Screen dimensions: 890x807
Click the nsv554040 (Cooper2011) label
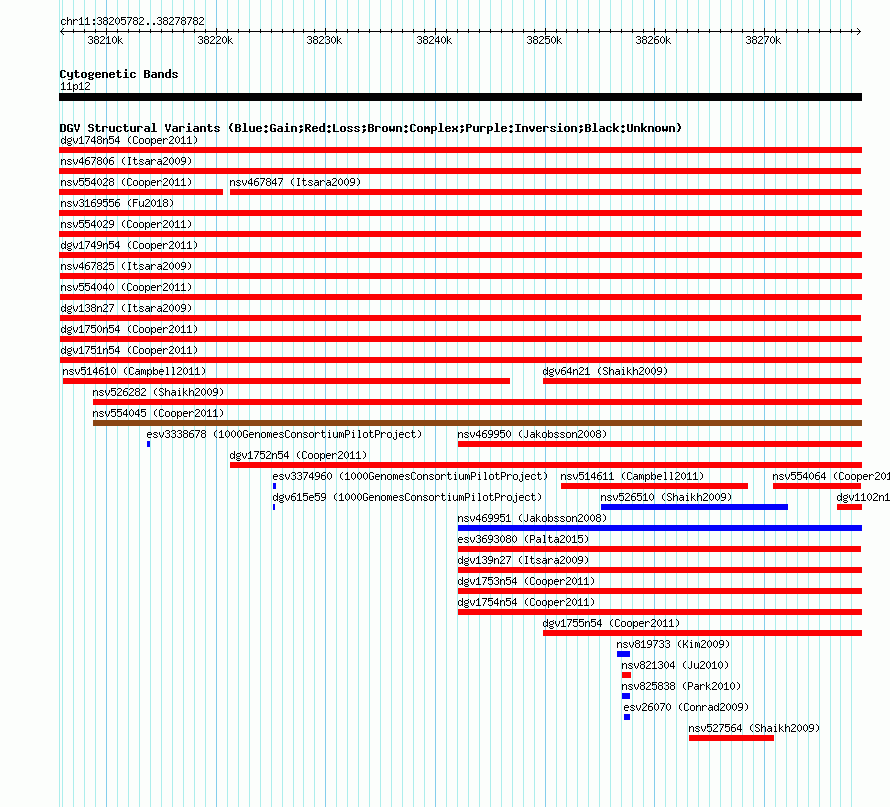point(126,287)
